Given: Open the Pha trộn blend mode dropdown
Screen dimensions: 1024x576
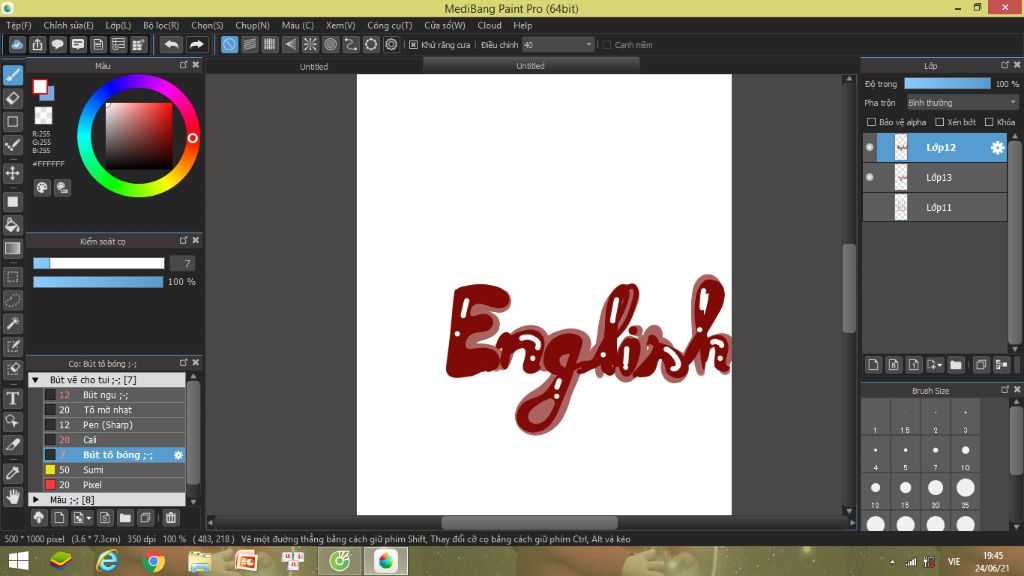Looking at the screenshot, I should coord(960,101).
